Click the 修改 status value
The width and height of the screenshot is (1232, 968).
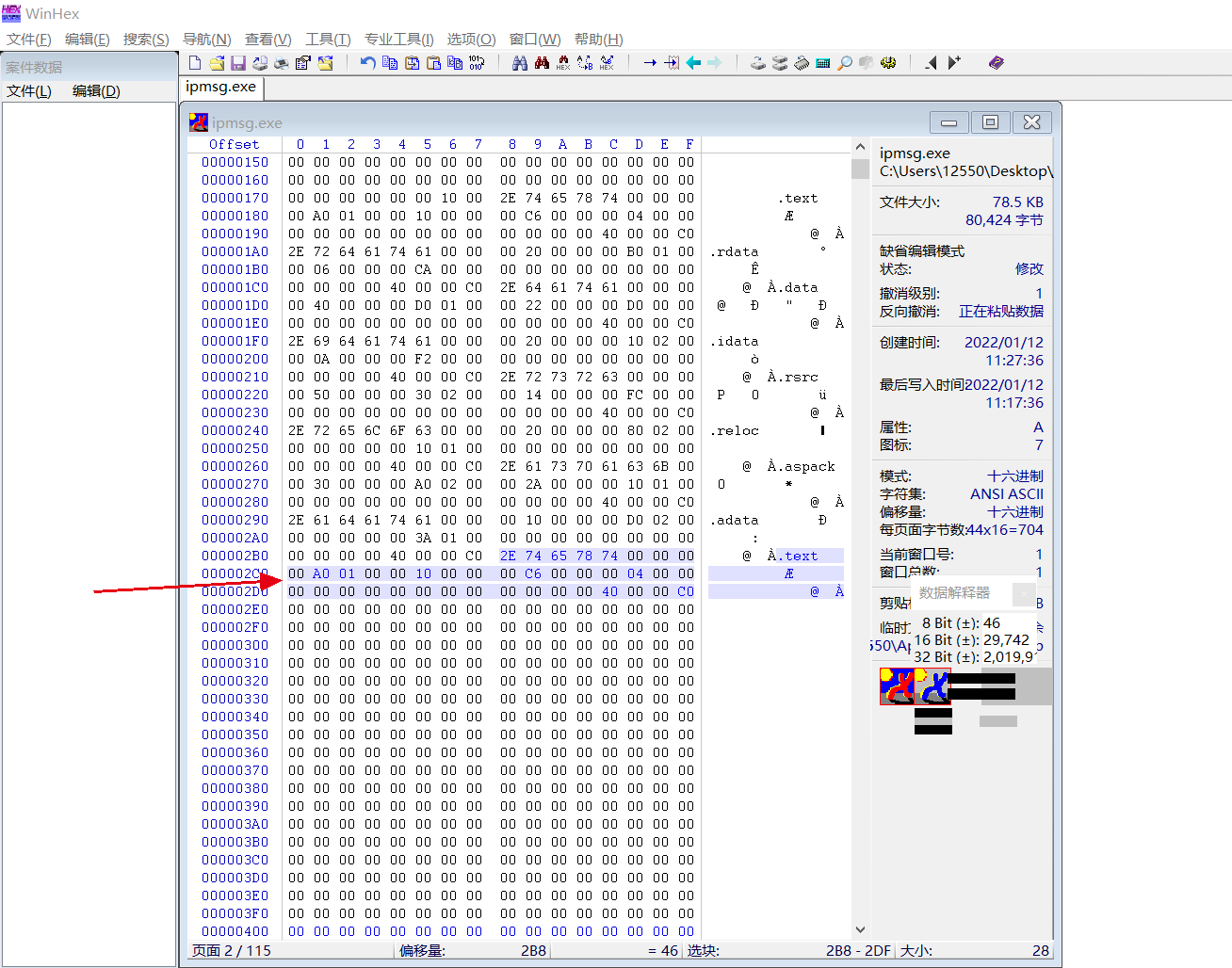pyautogui.click(x=1029, y=269)
